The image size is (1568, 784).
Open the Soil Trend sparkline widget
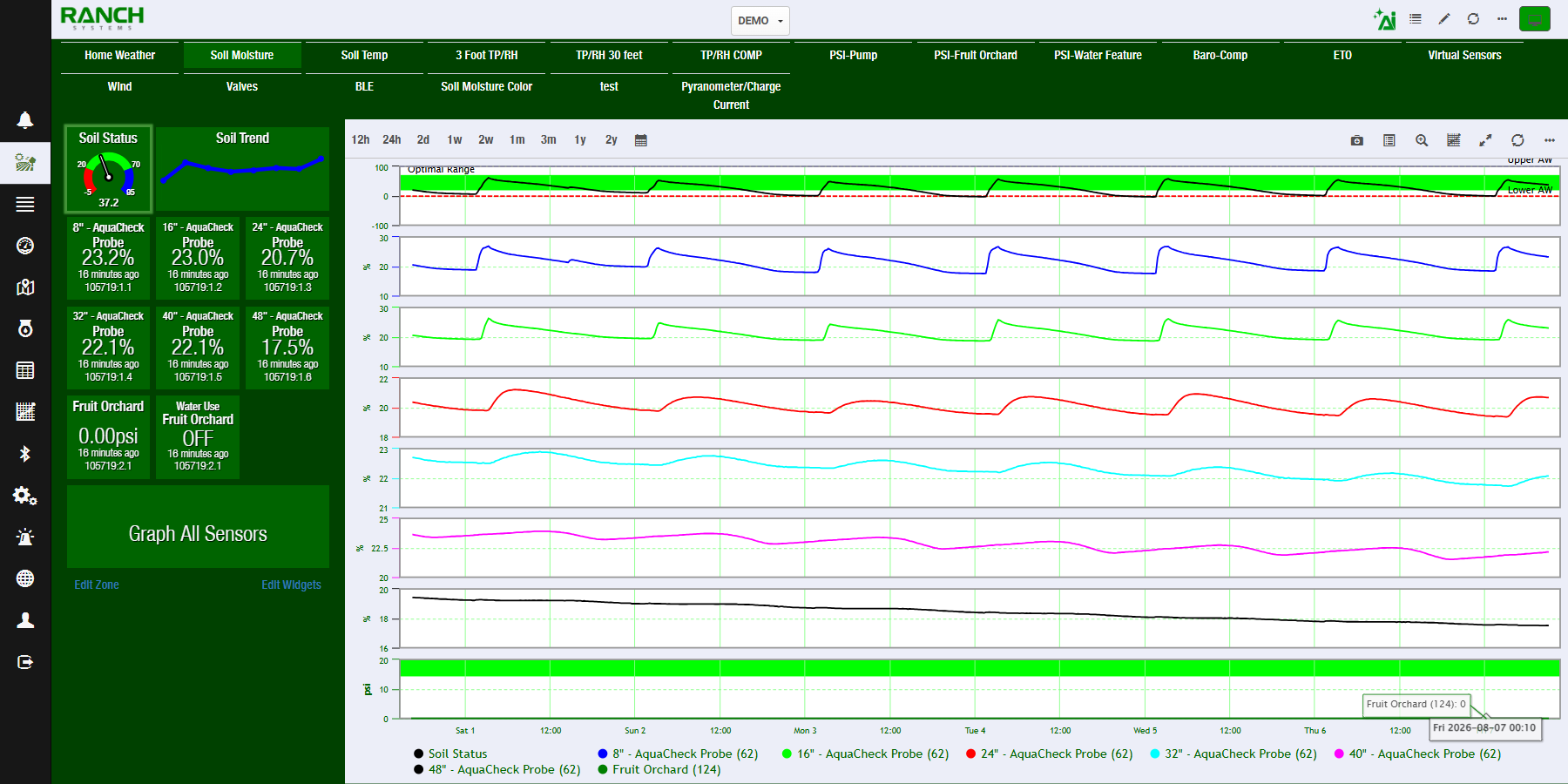(242, 169)
